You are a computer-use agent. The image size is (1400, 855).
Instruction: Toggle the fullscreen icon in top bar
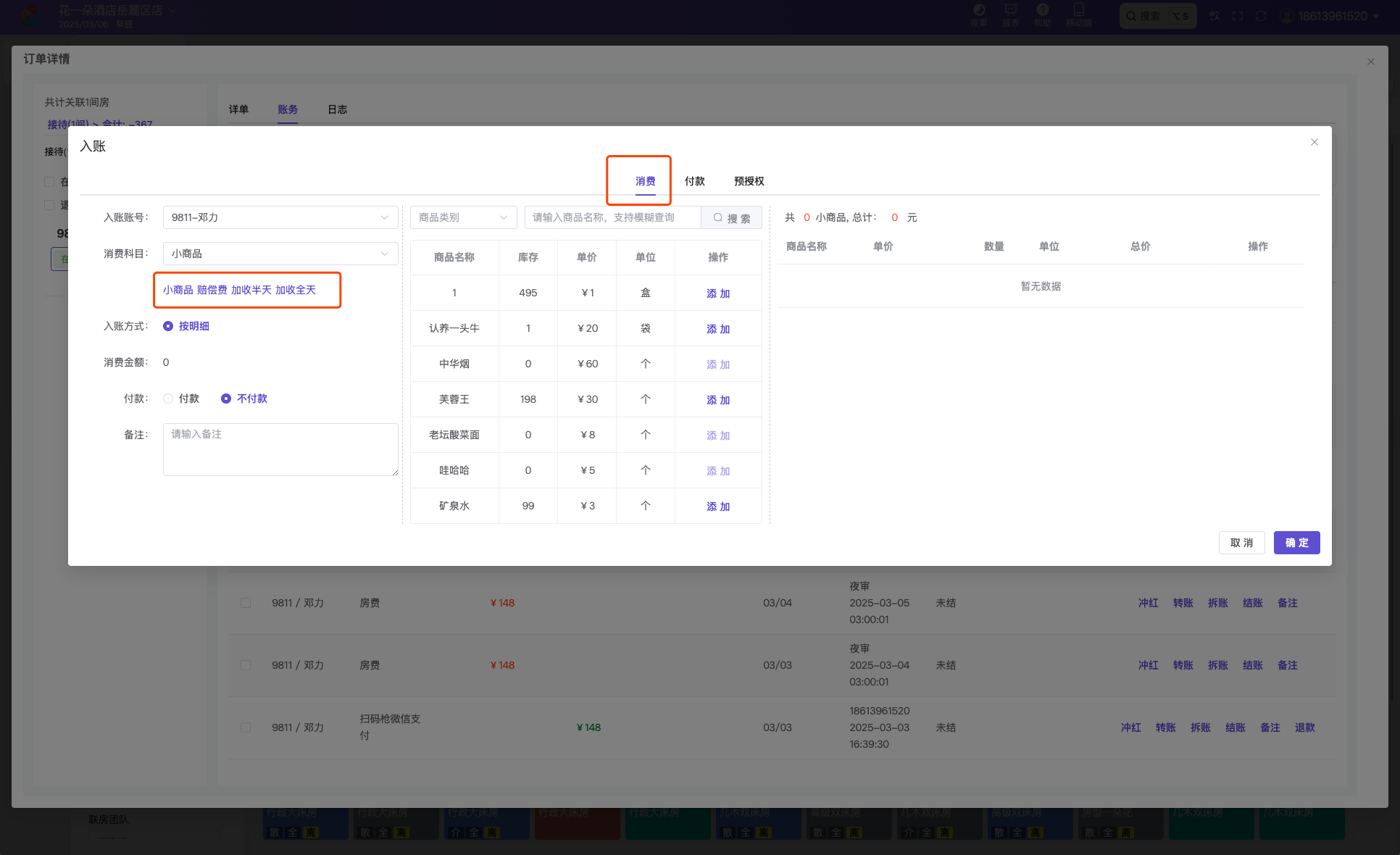1238,16
